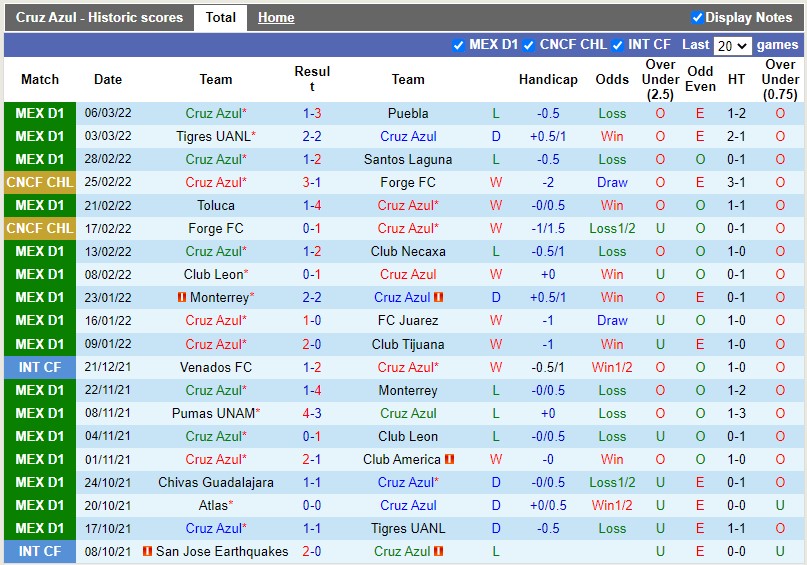The height and width of the screenshot is (565, 807).
Task: Click red card icon beside San Jose Earthquakes
Action: 147,551
